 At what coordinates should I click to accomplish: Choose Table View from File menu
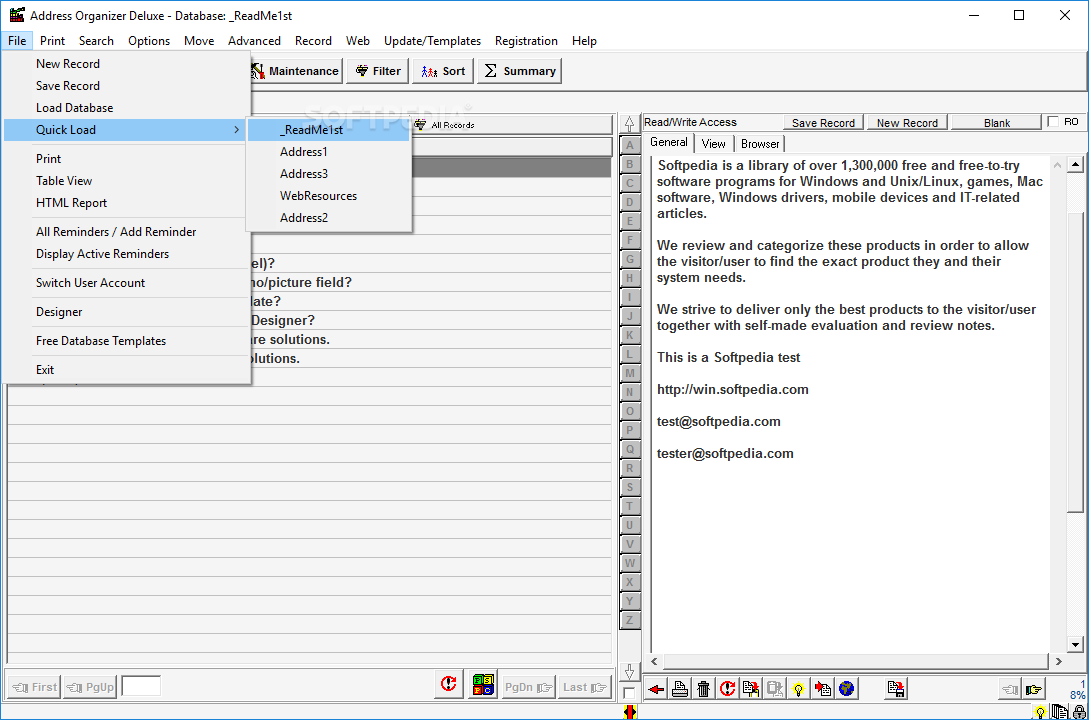pos(126,181)
